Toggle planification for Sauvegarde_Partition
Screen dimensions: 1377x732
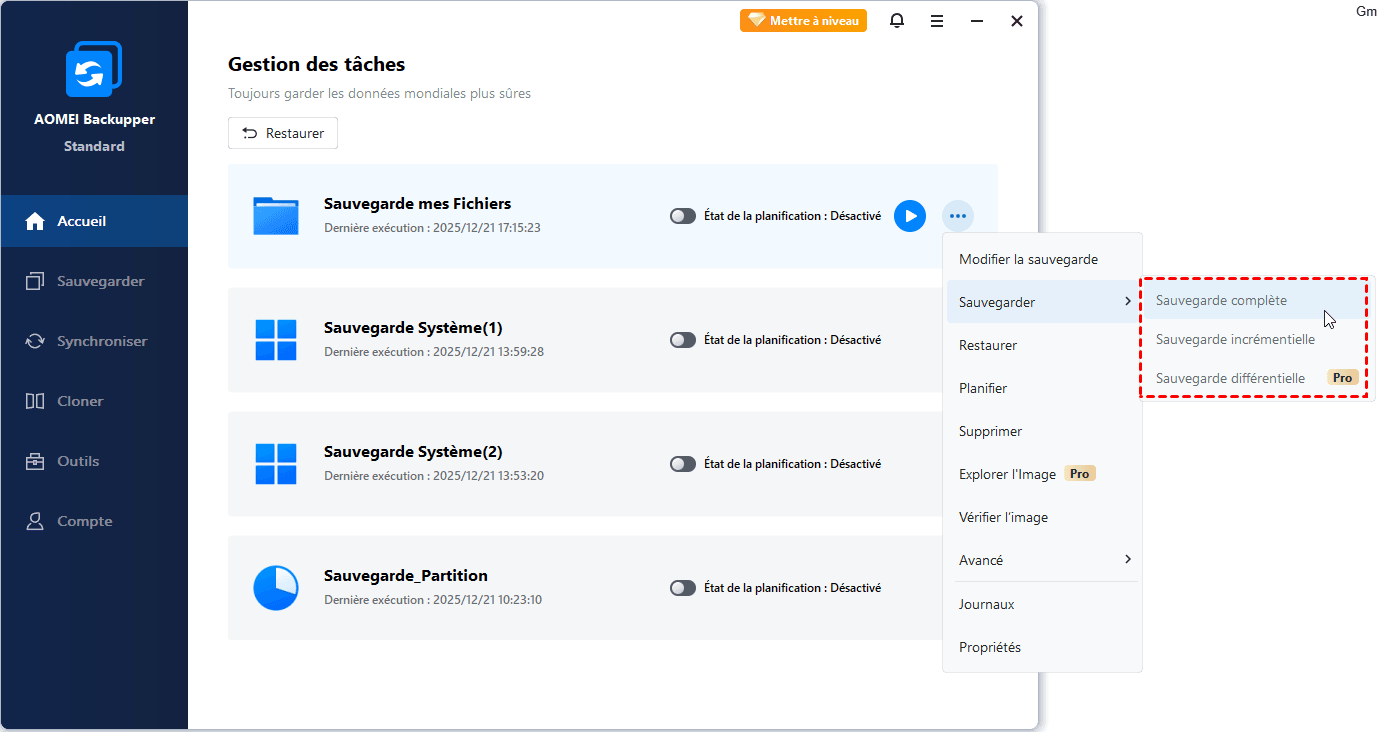(x=683, y=588)
